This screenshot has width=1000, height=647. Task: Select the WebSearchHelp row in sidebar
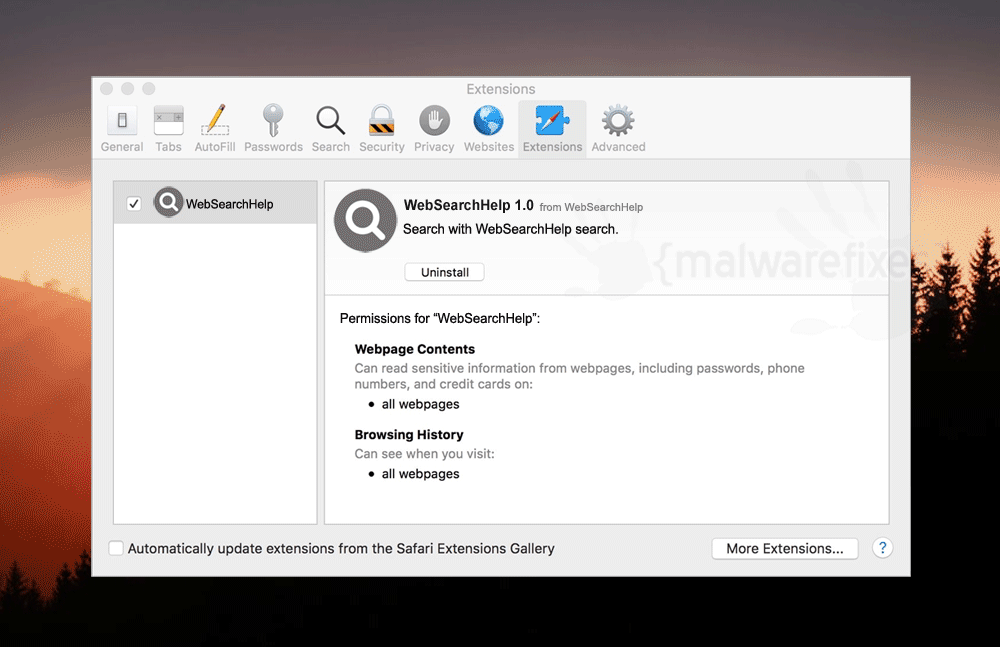(x=216, y=203)
